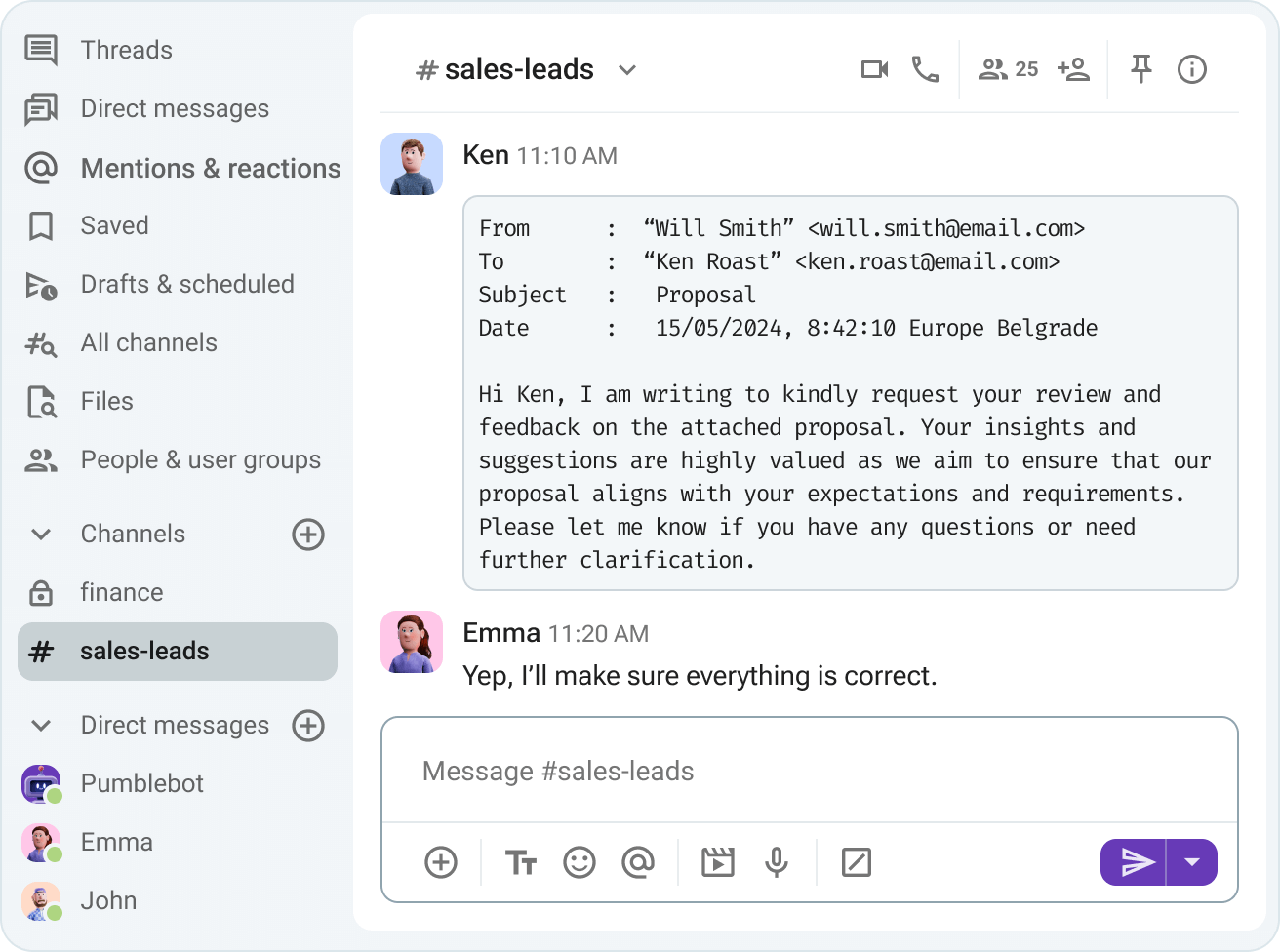Viewport: 1280px width, 952px height.
Task: Open the add members icon
Action: (x=1073, y=69)
